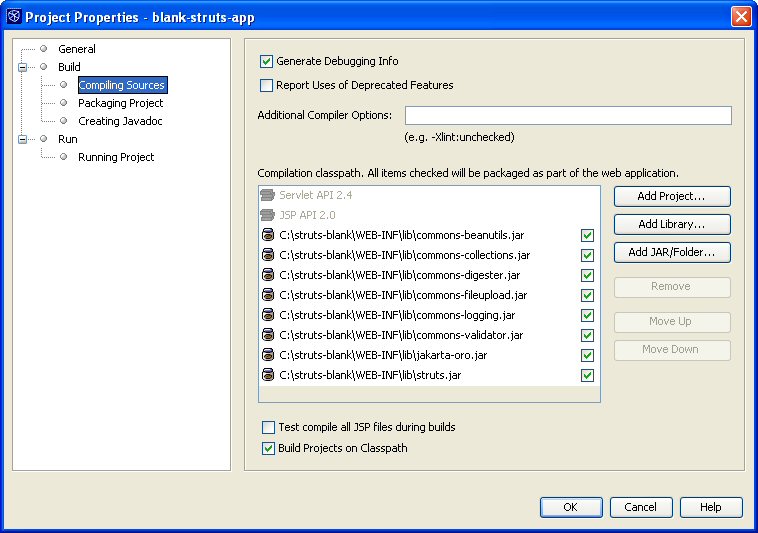This screenshot has height=533, width=758.
Task: Confirm the dialog with OK
Action: tap(571, 507)
